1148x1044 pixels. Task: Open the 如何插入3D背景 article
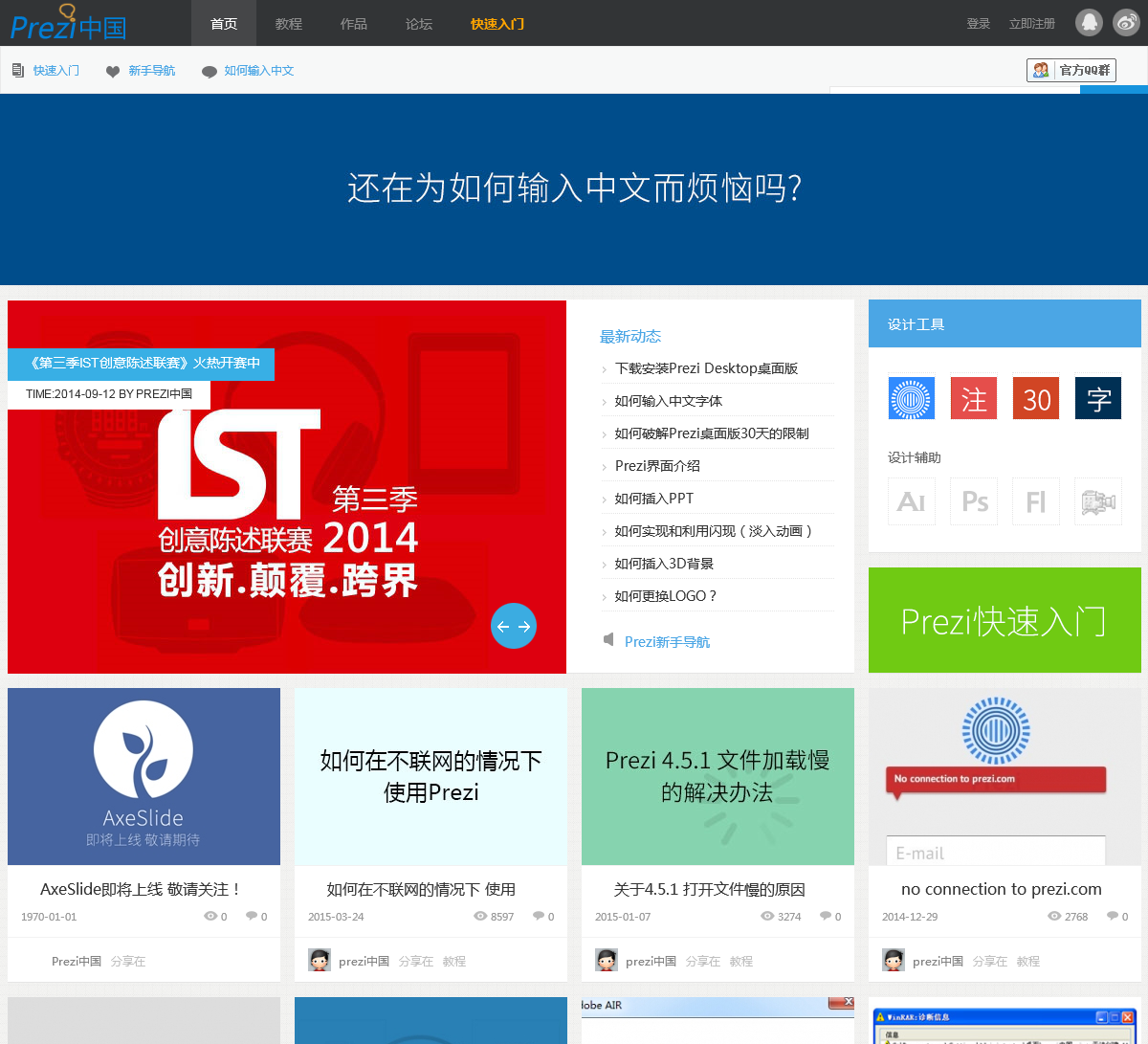point(664,564)
